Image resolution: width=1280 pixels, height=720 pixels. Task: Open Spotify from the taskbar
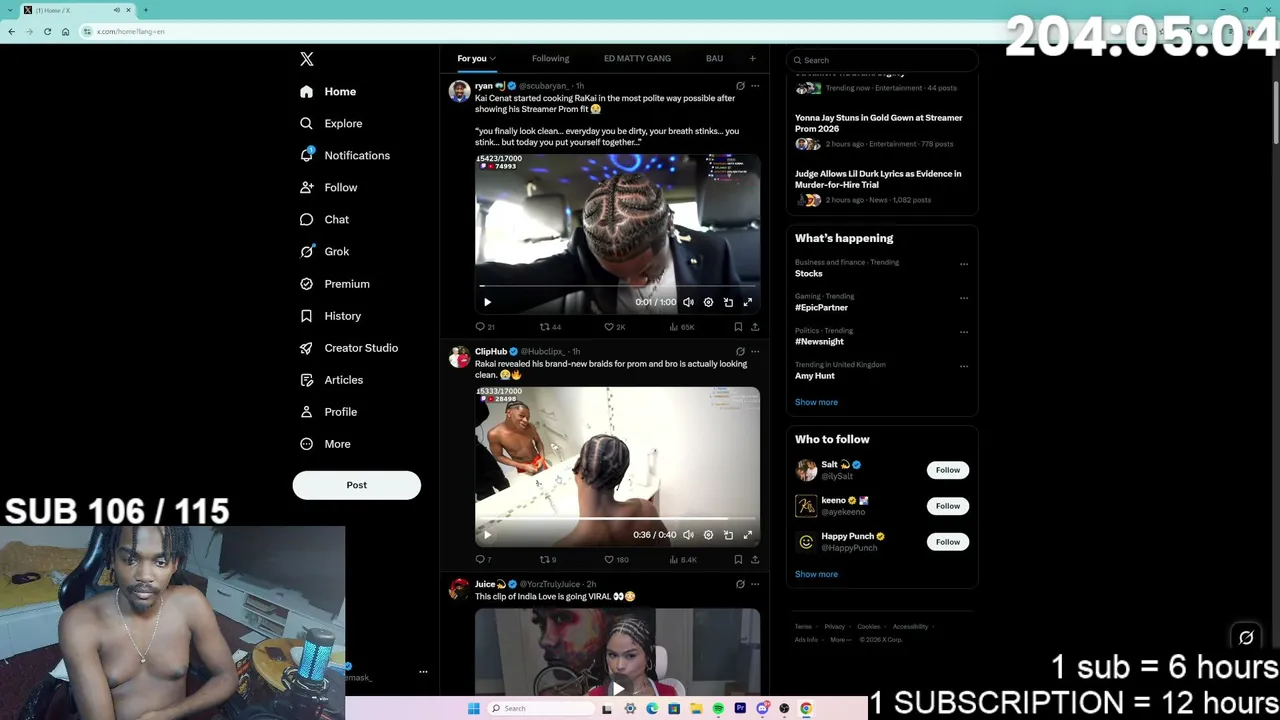tap(718, 709)
